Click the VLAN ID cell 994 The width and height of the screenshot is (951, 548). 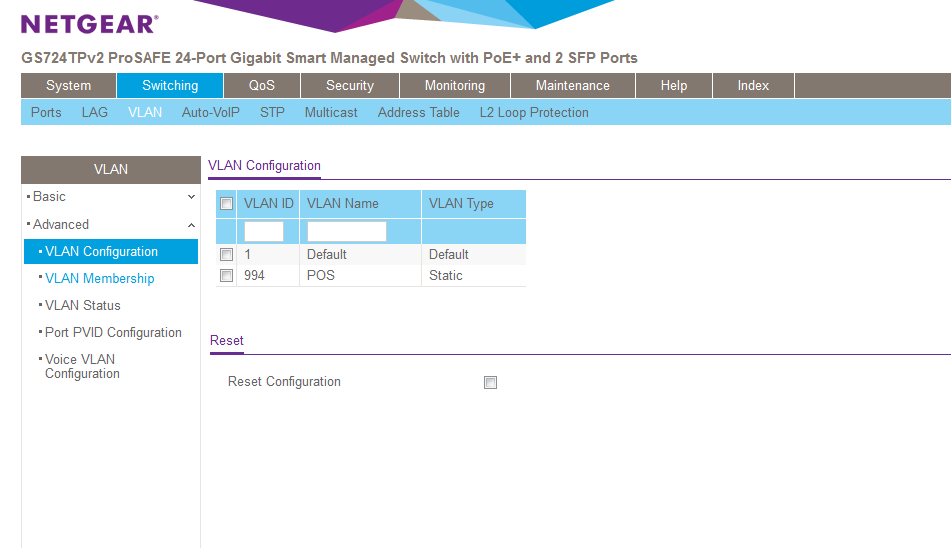pyautogui.click(x=254, y=276)
